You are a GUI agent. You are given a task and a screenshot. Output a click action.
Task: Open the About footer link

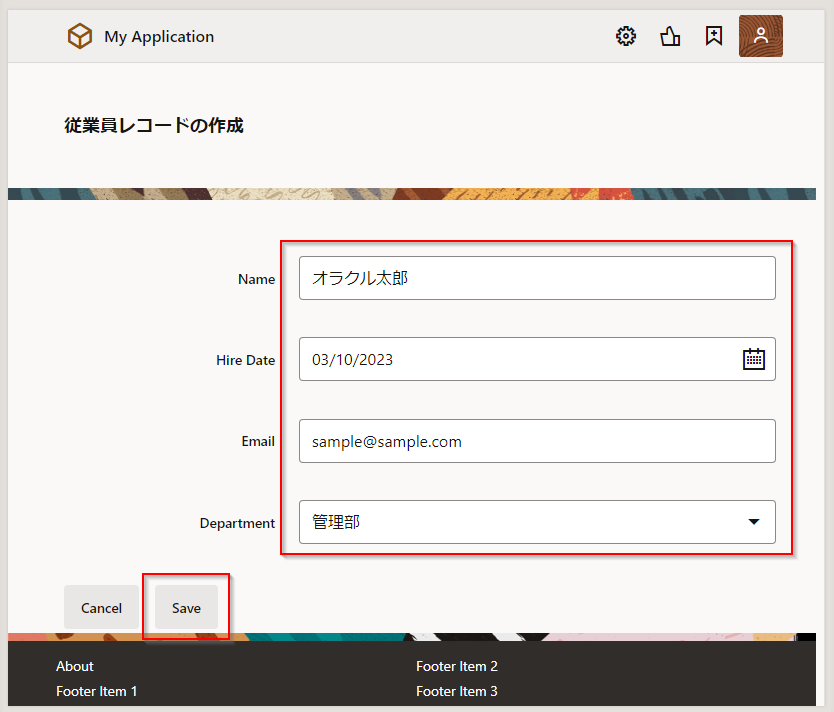coord(75,666)
